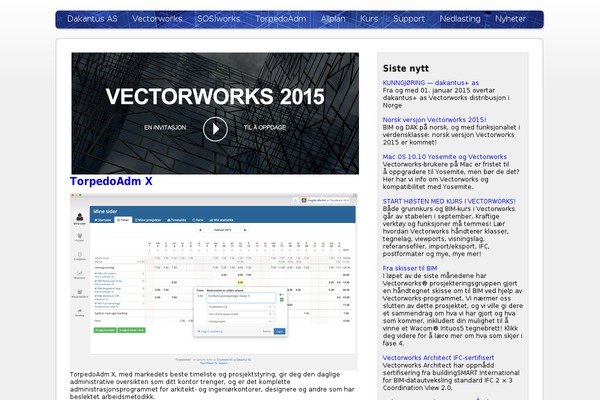Go to the Nyheter navigation item
Screen dimensions: 600x400
pos(510,19)
